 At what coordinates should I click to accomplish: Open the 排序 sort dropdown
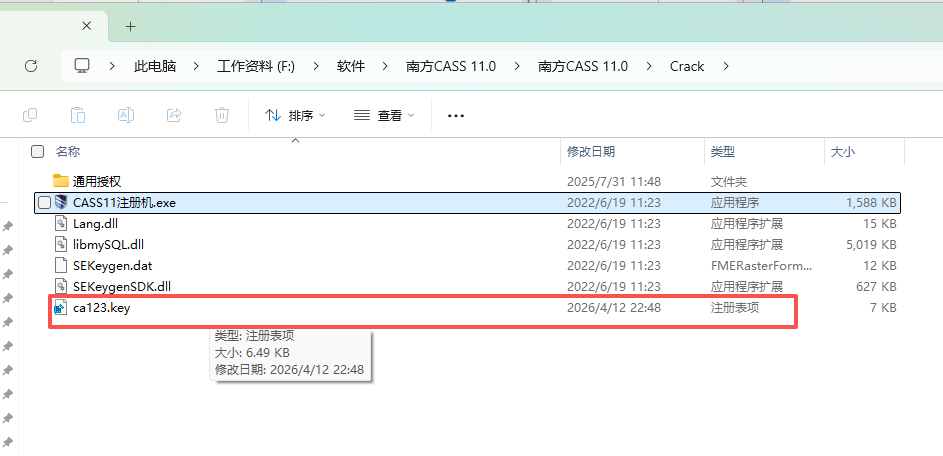coord(295,116)
